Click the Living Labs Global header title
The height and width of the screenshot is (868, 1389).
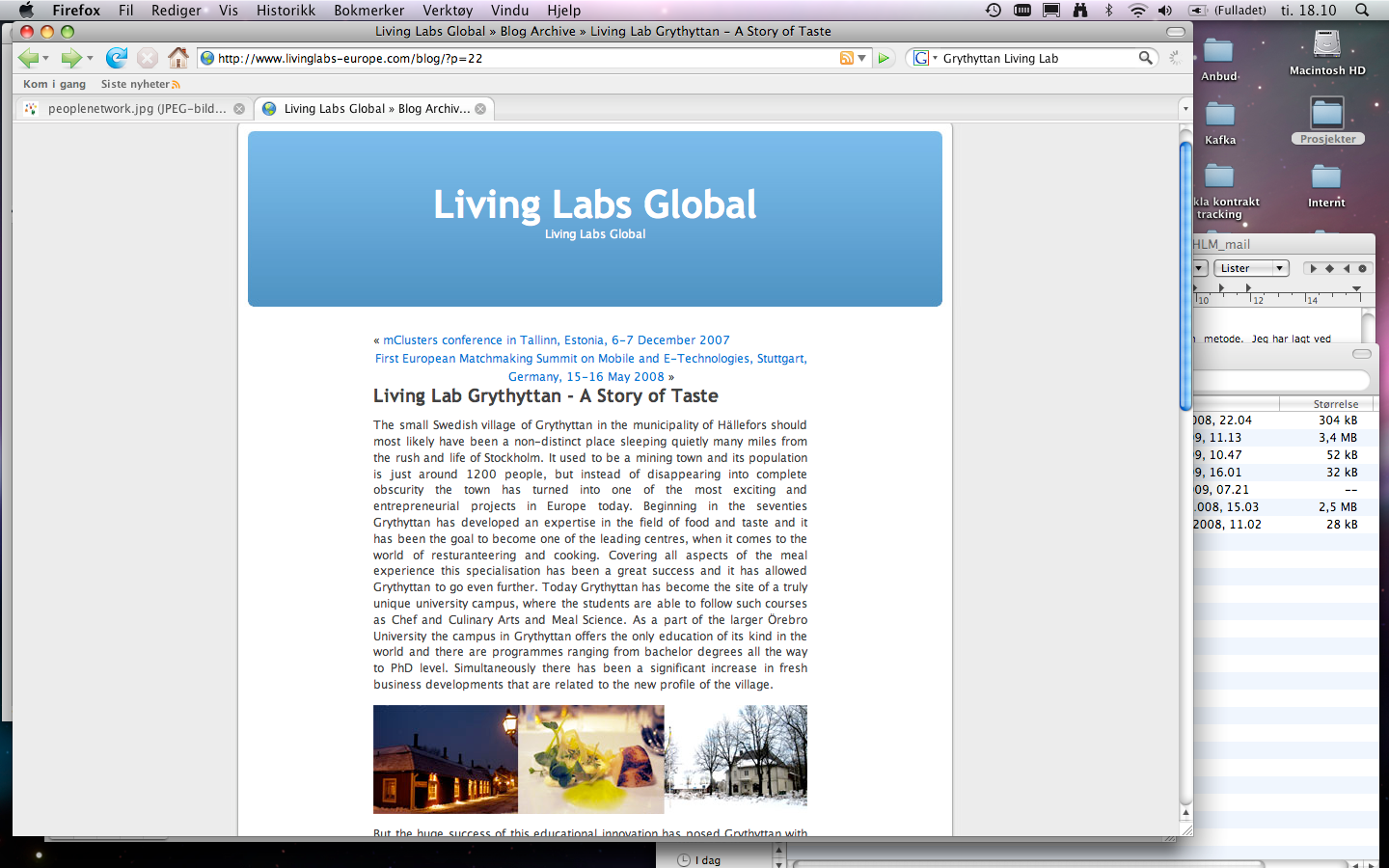click(x=595, y=204)
